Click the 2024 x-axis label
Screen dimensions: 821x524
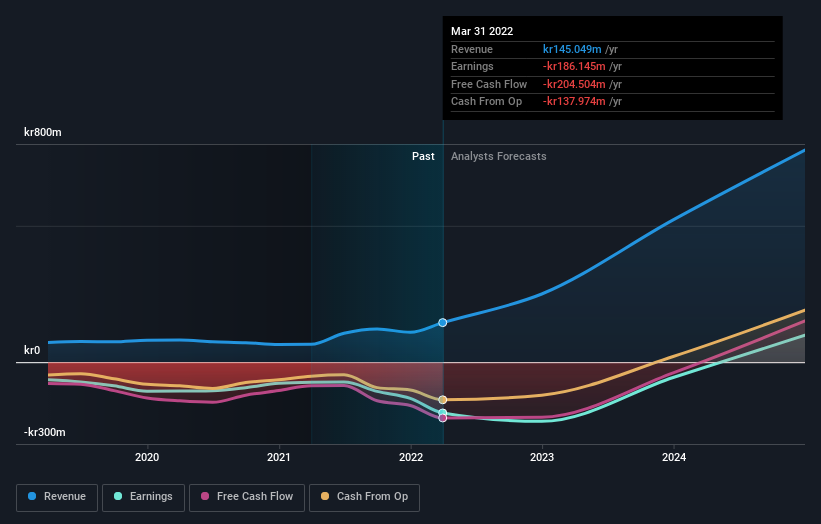[674, 458]
